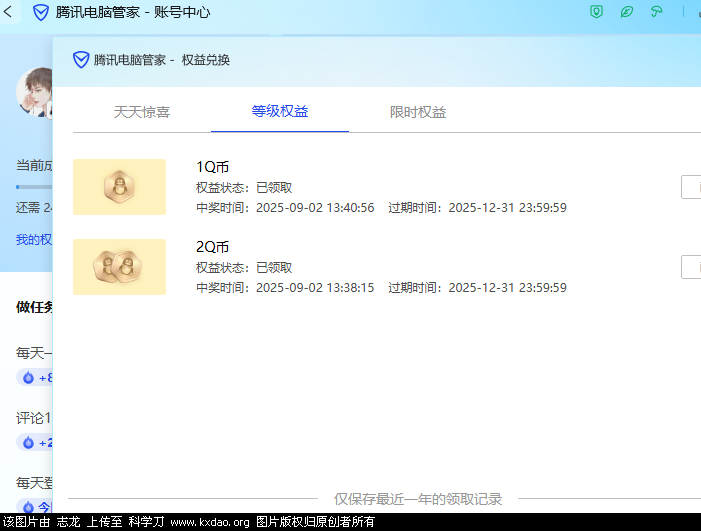Screen dimensions: 701x531
Task: Click the button at the right of the 2Q币 row
Action: coord(691,267)
